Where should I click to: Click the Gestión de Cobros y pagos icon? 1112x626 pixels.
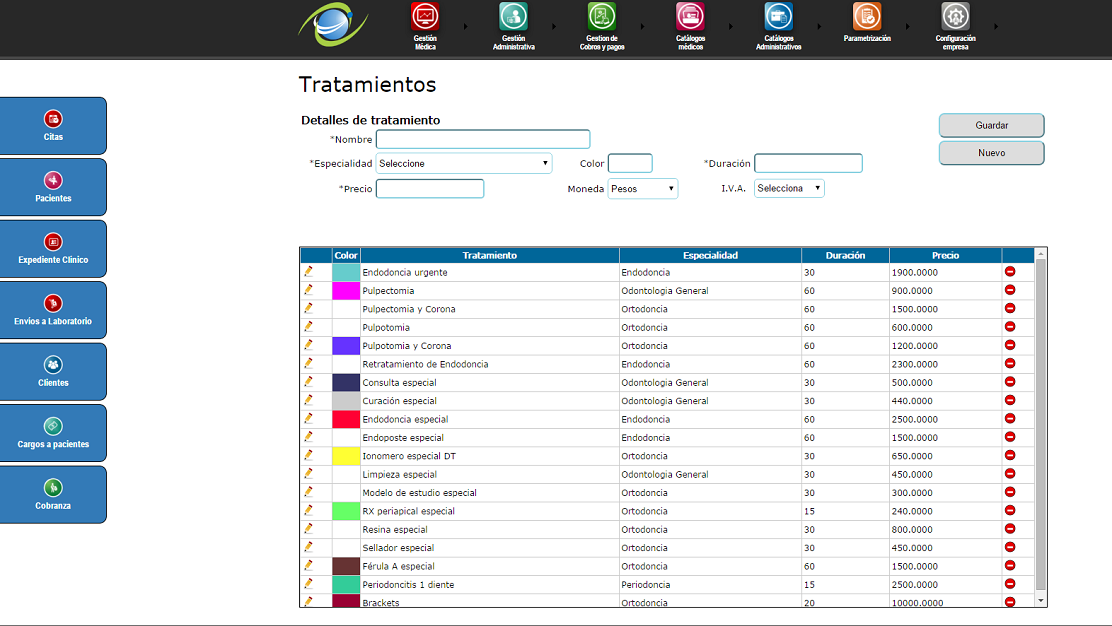(602, 17)
